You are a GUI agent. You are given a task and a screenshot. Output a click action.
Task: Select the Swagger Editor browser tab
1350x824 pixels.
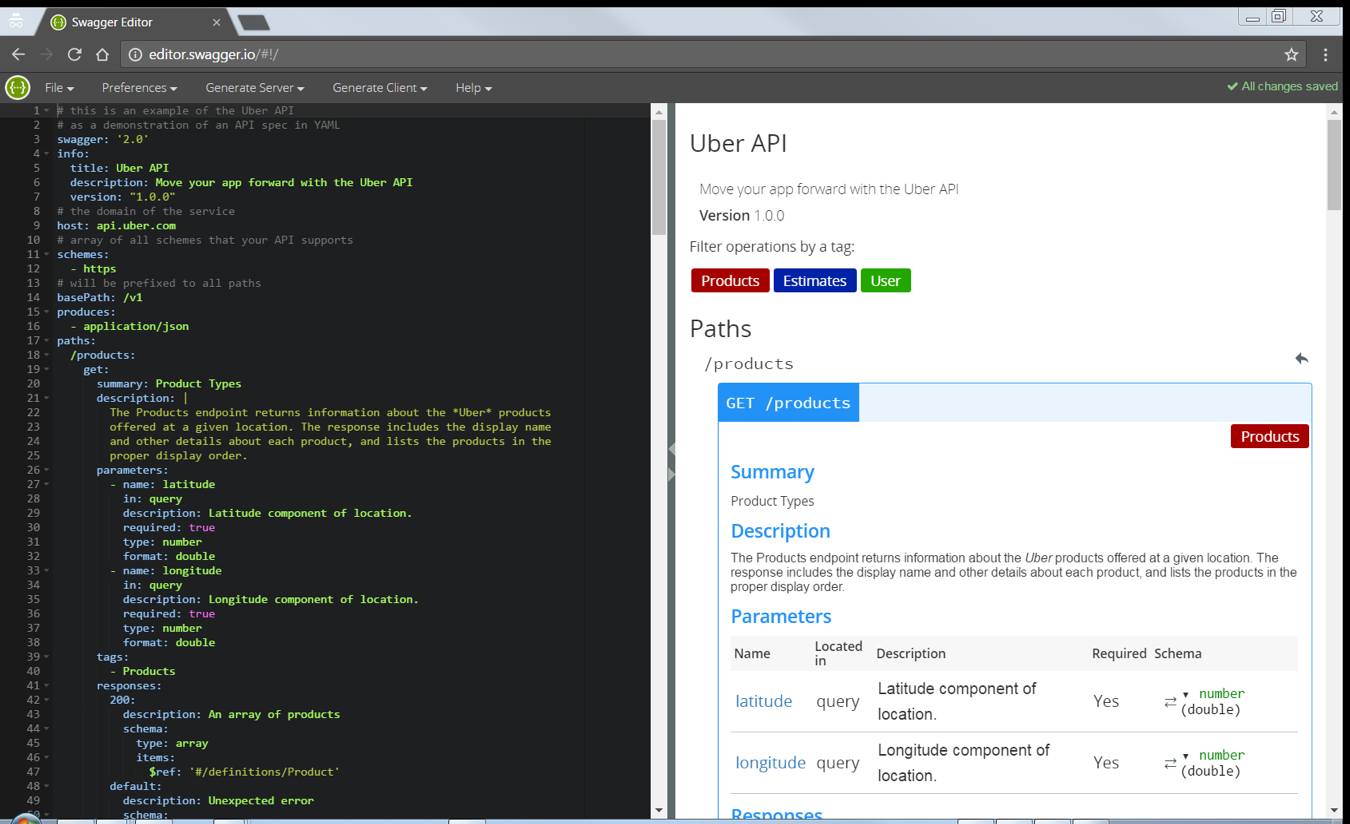pyautogui.click(x=135, y=22)
